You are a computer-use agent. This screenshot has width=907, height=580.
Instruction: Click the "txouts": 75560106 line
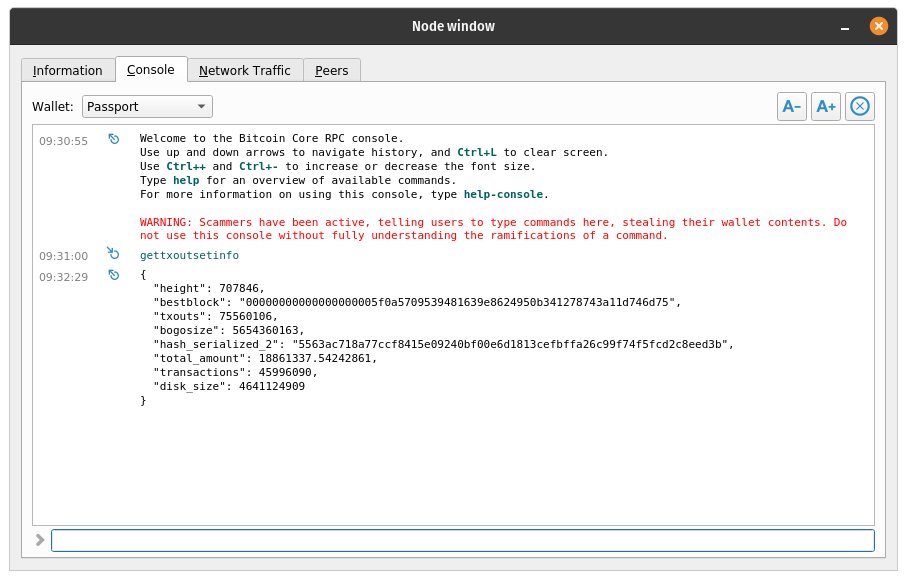pyautogui.click(x=215, y=316)
